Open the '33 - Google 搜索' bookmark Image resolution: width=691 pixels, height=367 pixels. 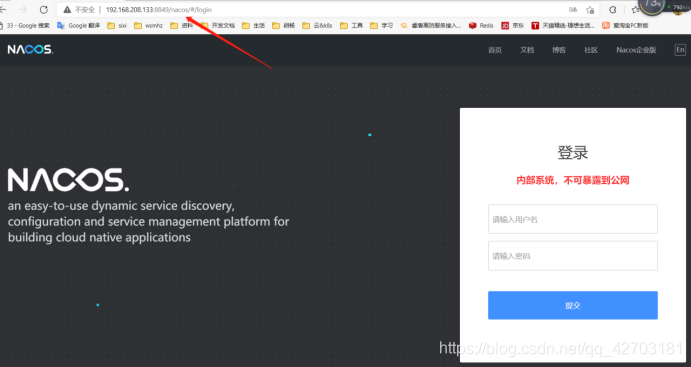point(25,26)
